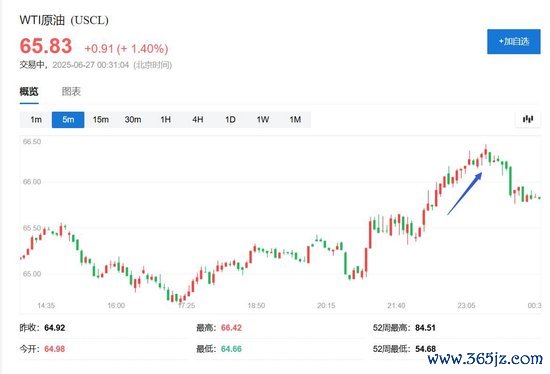This screenshot has height=374, width=550.
Task: Switch to the 概览 tab
Action: 29,92
